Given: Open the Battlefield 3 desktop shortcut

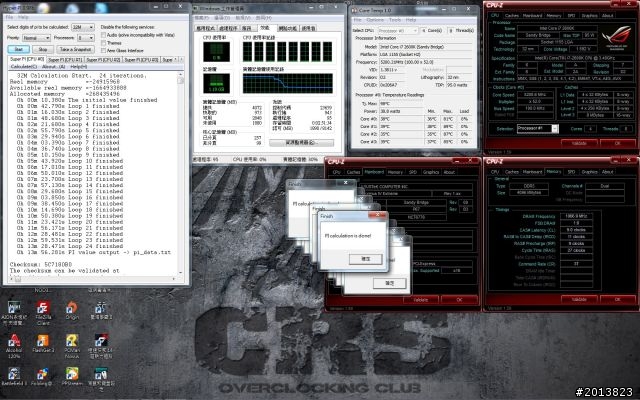Looking at the screenshot, I should tap(14, 376).
